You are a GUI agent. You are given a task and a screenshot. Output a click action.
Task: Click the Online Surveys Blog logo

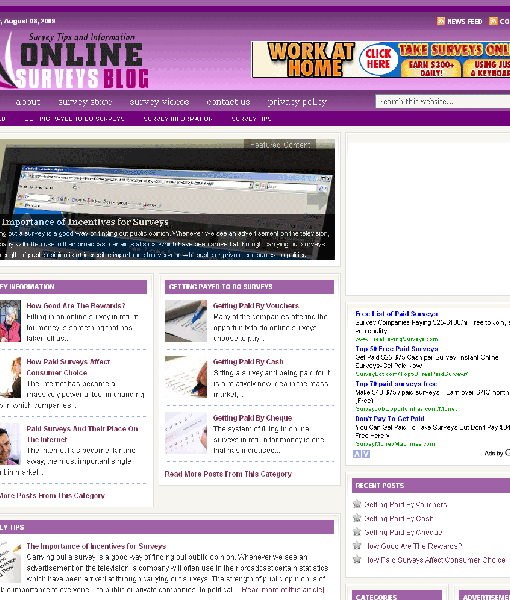[x=75, y=60]
